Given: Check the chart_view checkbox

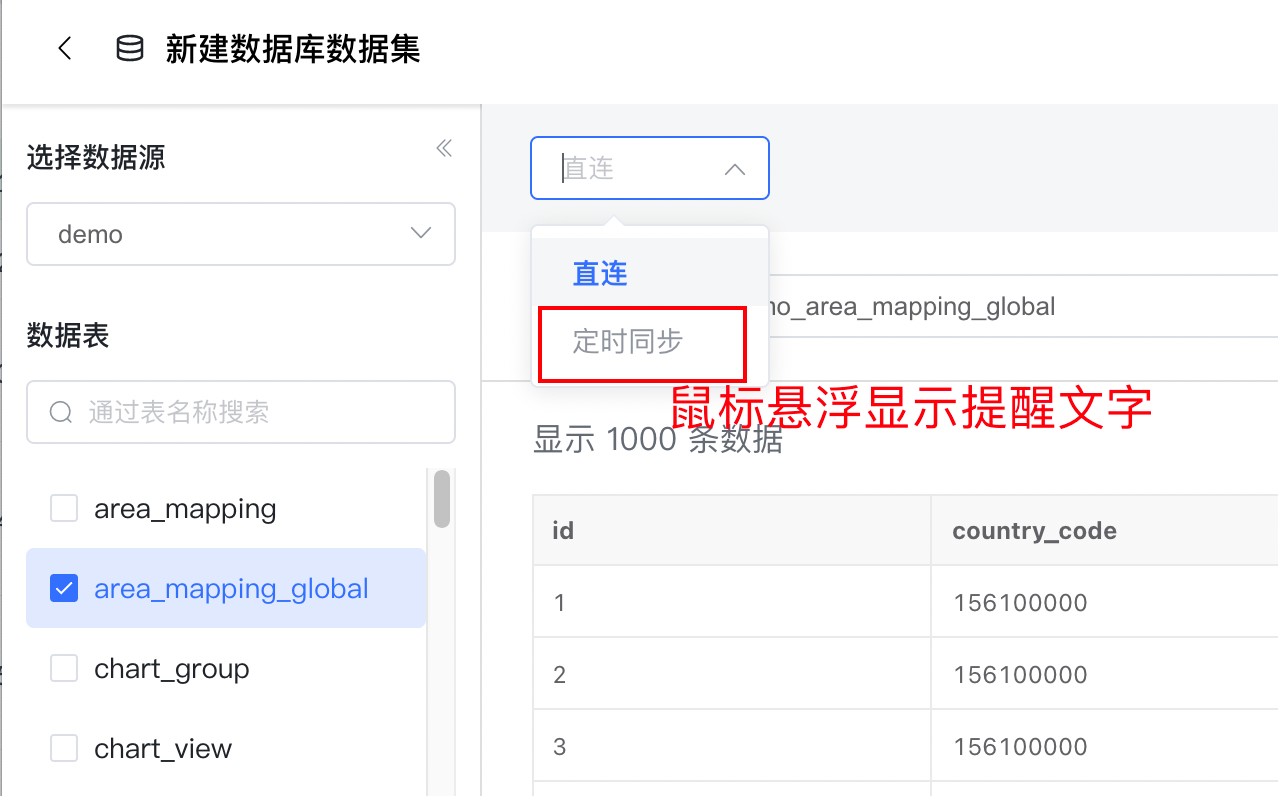Looking at the screenshot, I should click(x=64, y=748).
